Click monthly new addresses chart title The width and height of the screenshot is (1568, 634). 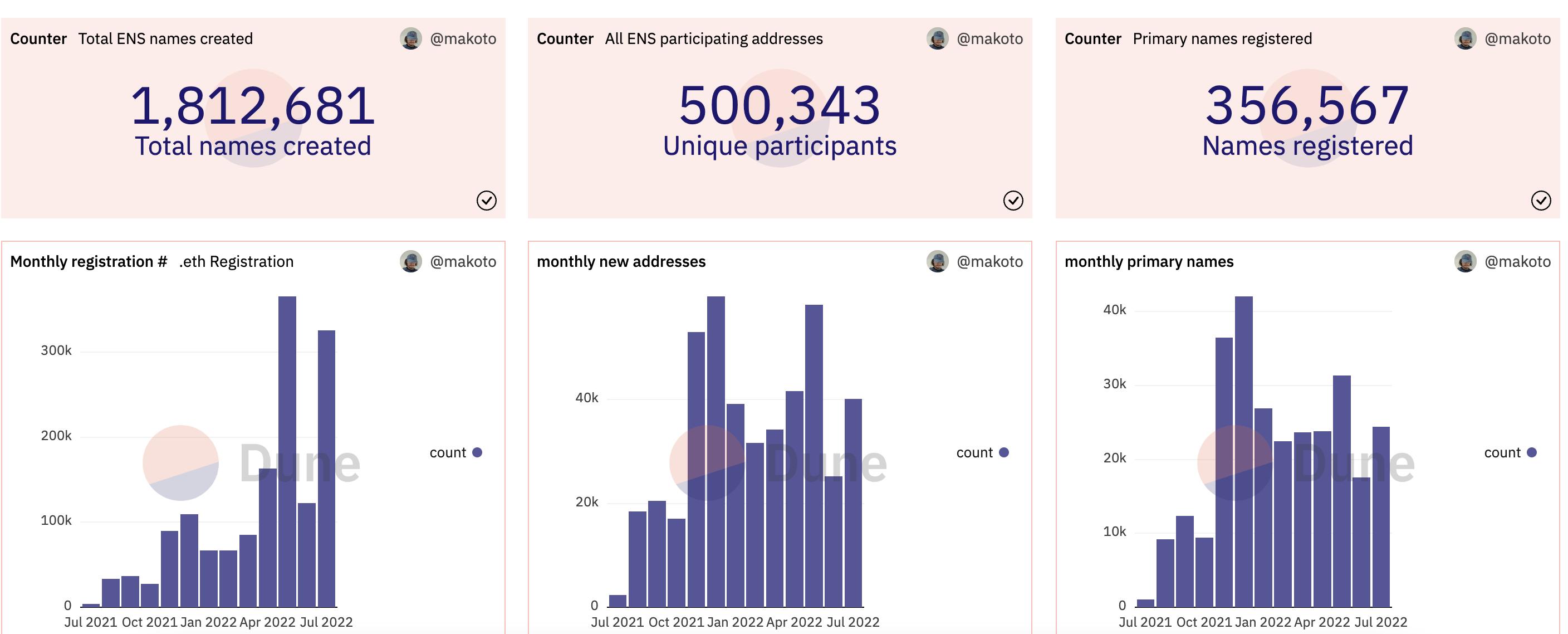click(621, 261)
